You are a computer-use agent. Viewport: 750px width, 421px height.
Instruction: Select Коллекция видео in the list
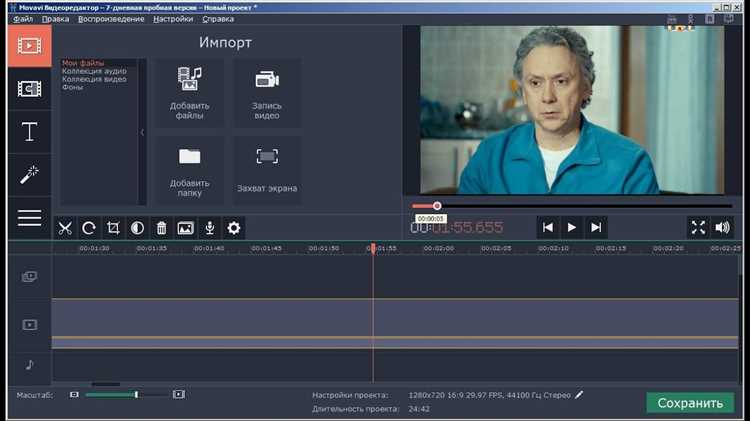tap(94, 79)
